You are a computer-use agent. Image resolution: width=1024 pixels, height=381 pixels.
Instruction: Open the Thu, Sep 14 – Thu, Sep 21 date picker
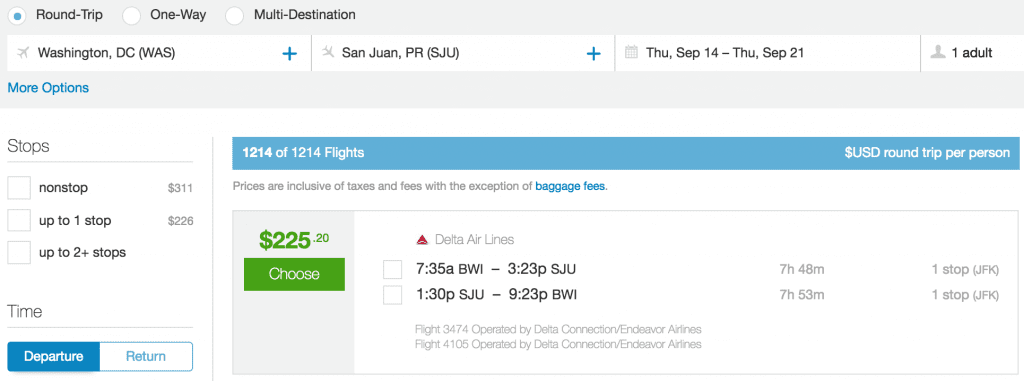coord(767,53)
